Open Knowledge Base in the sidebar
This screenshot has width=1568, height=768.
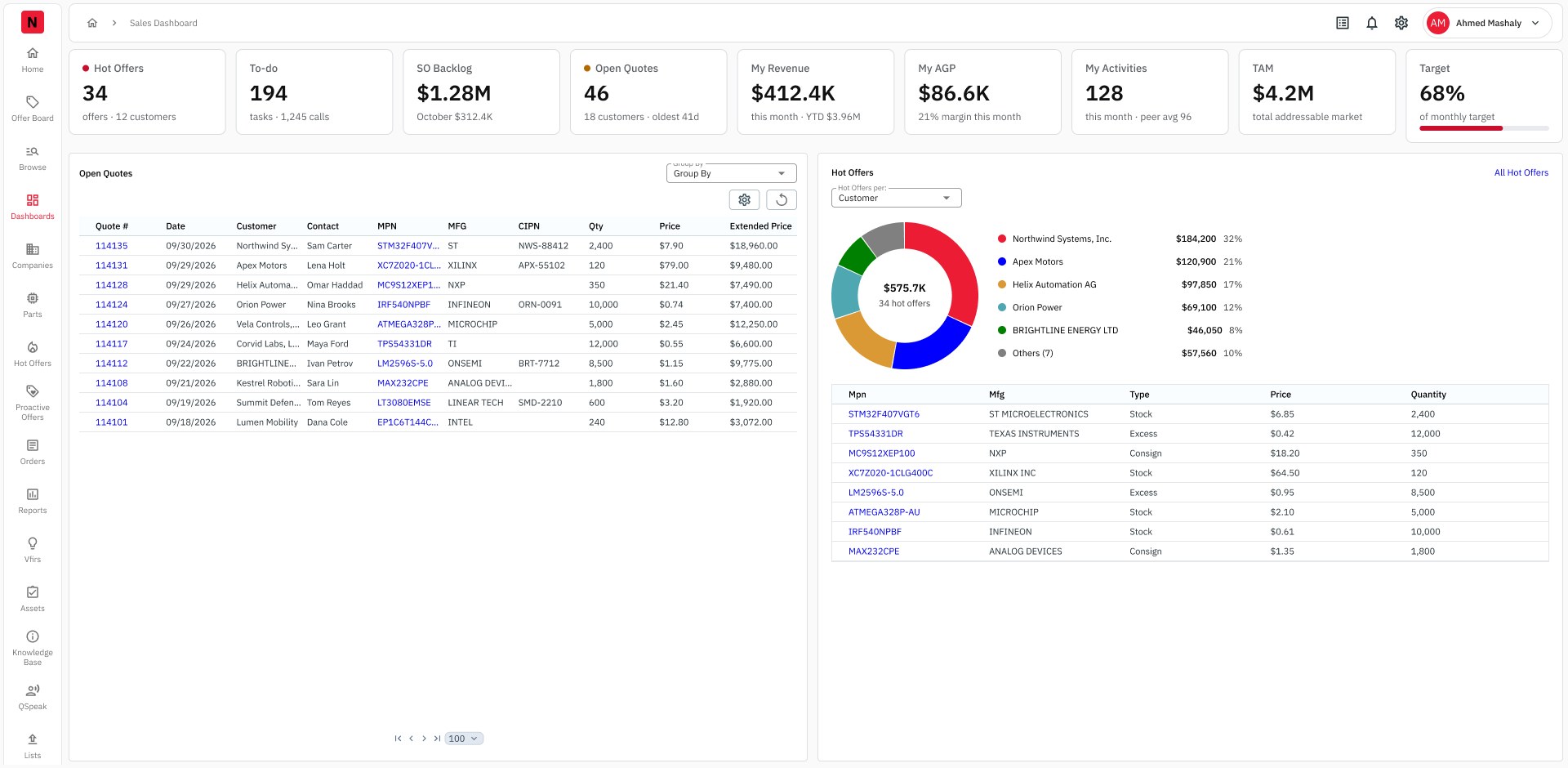(33, 649)
